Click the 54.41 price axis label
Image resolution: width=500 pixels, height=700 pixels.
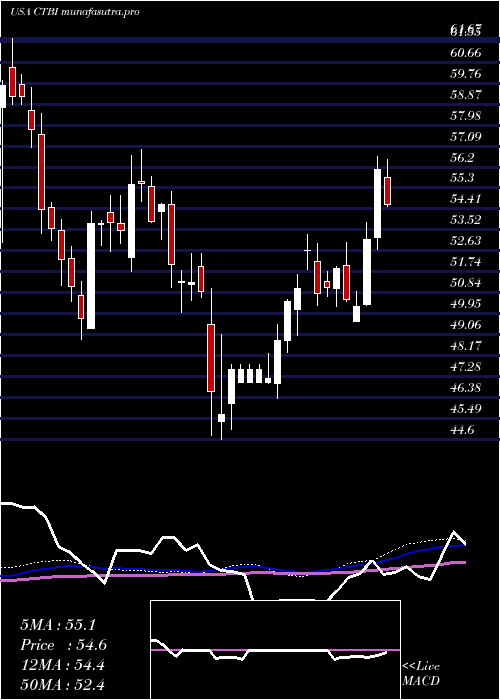(466, 199)
